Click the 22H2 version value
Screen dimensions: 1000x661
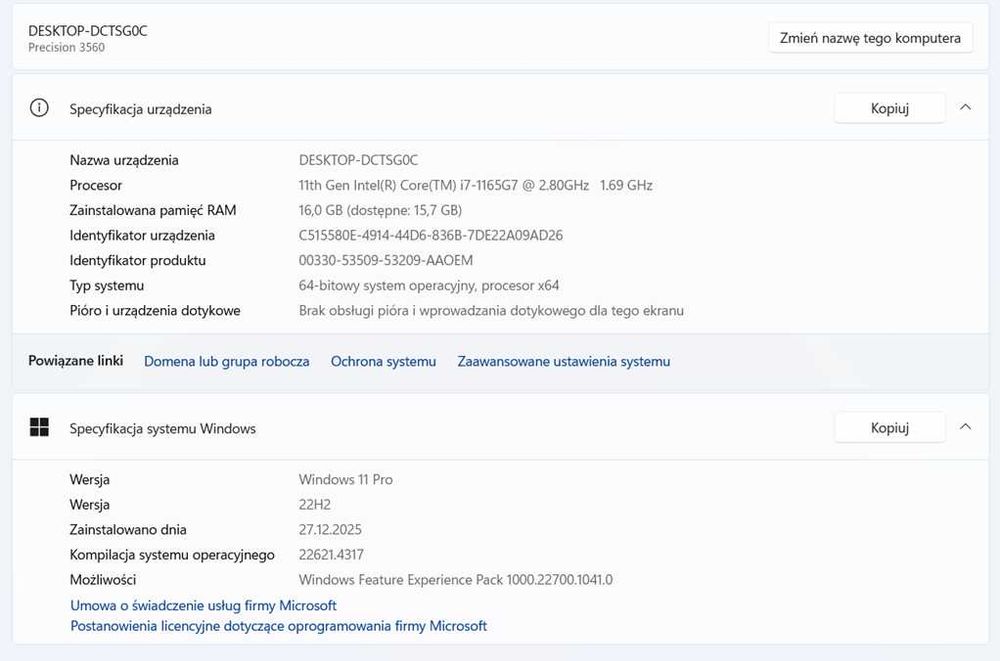[x=314, y=505]
